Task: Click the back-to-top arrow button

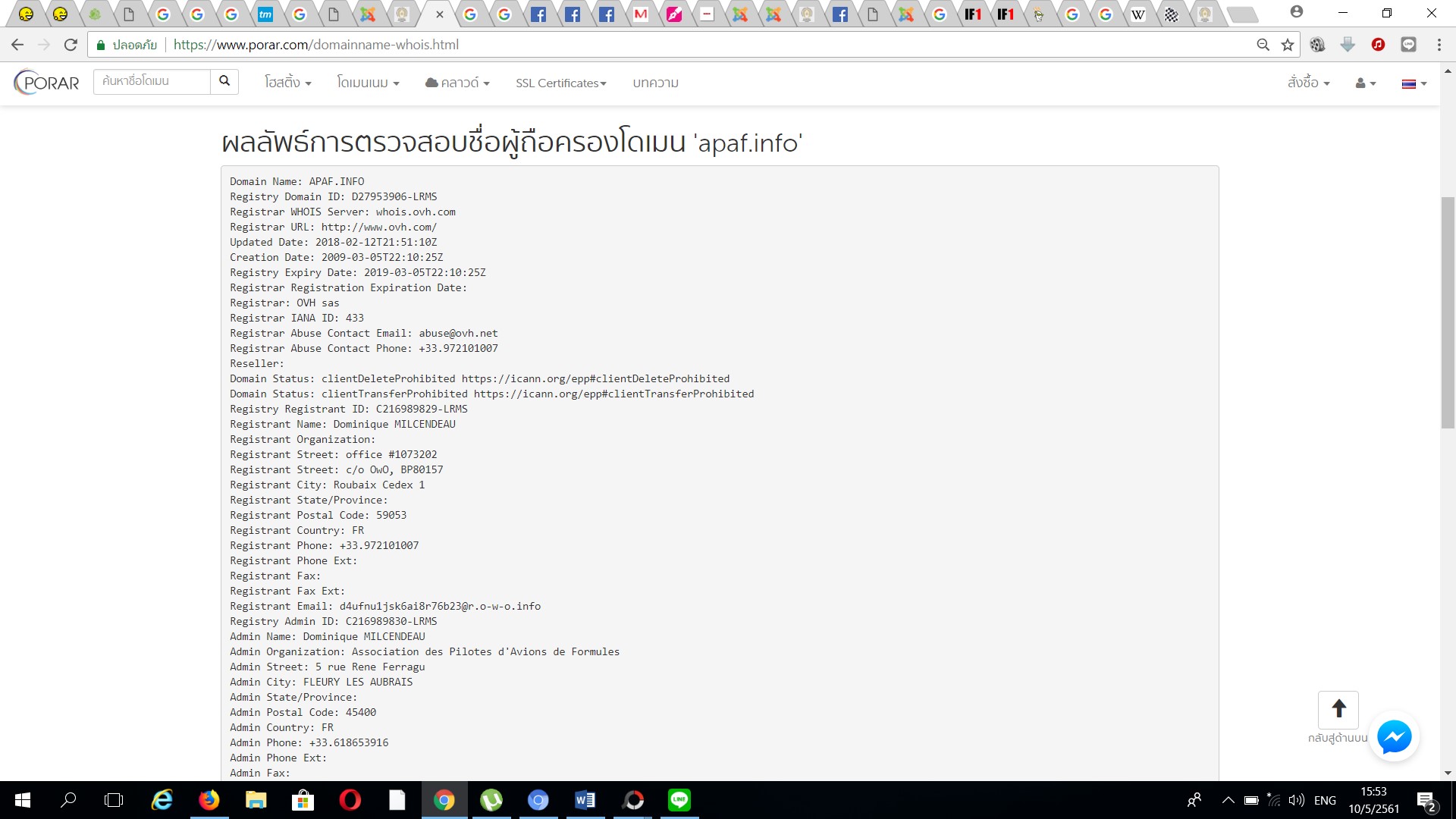Action: click(x=1338, y=709)
